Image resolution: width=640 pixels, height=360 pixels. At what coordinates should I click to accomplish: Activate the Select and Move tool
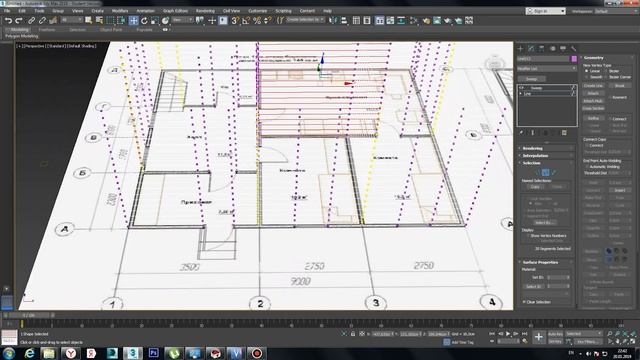[x=133, y=20]
